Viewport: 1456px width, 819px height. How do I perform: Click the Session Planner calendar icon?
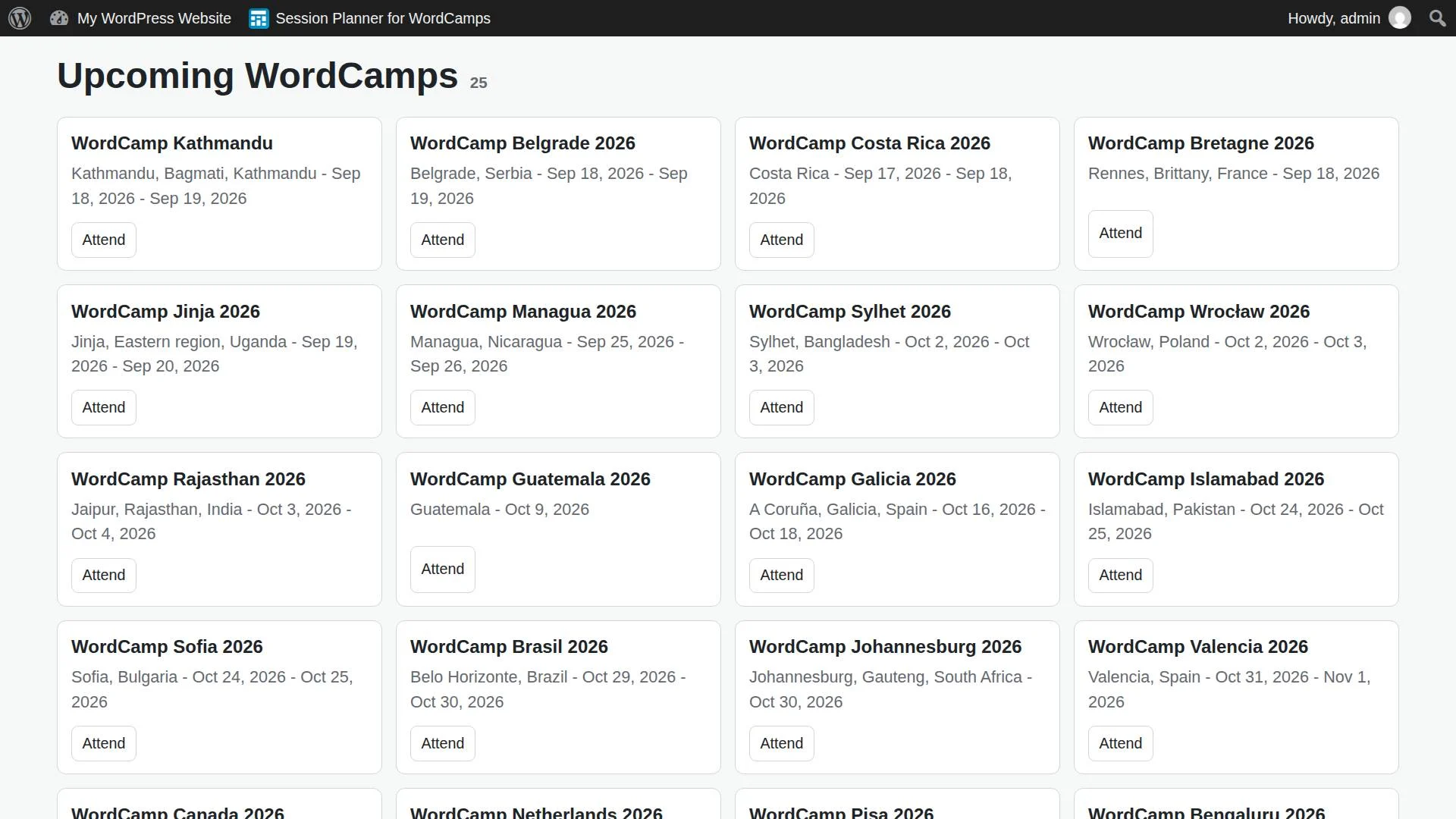click(259, 18)
